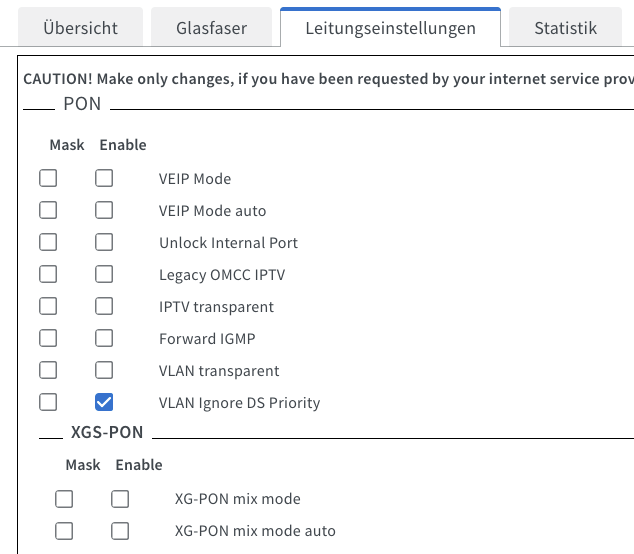Disable VLAN Ignore DS Priority

click(104, 402)
